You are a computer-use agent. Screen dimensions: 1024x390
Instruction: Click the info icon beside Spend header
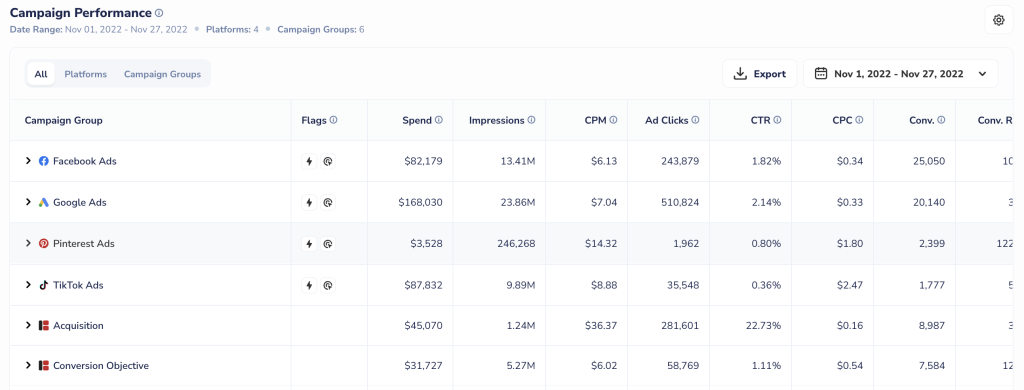pos(439,120)
